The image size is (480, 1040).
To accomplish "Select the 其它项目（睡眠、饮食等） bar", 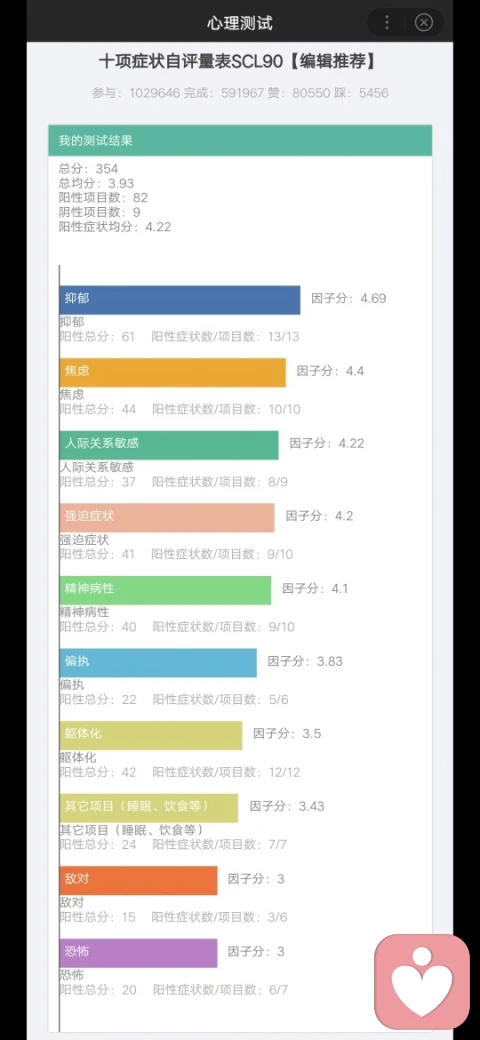I will (x=149, y=808).
